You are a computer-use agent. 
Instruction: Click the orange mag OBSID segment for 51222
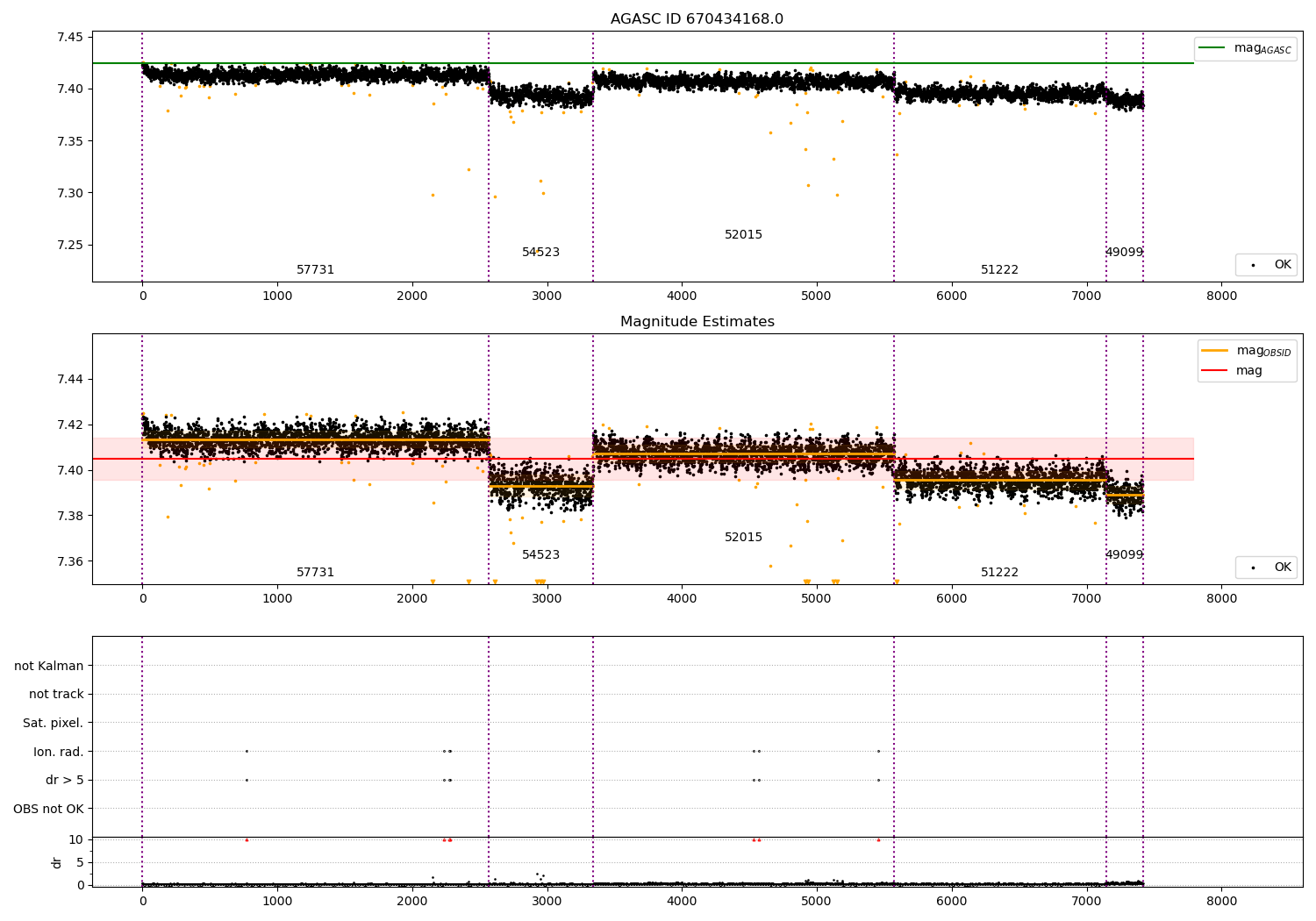(x=1000, y=480)
